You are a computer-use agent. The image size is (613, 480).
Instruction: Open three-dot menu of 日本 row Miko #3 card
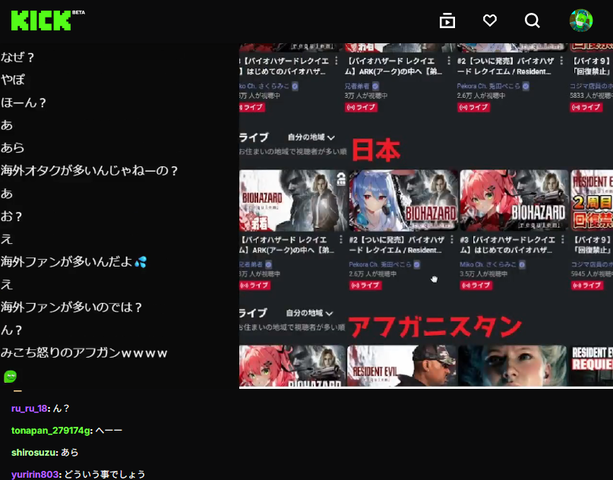point(563,239)
